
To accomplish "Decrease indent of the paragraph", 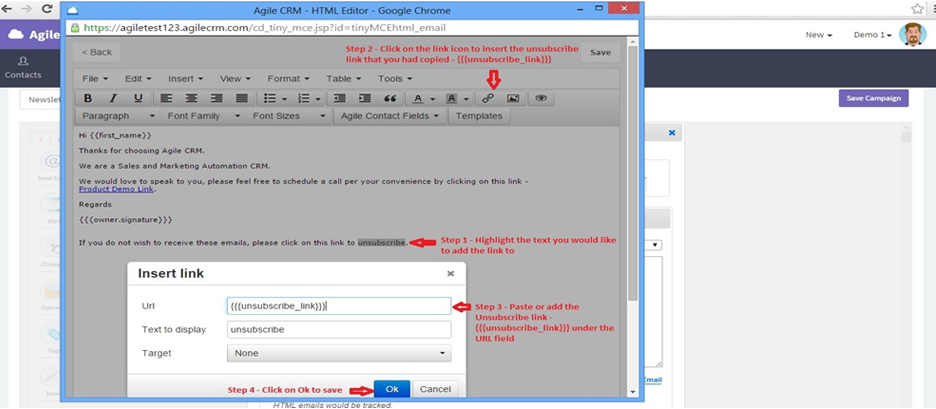I will [x=340, y=99].
